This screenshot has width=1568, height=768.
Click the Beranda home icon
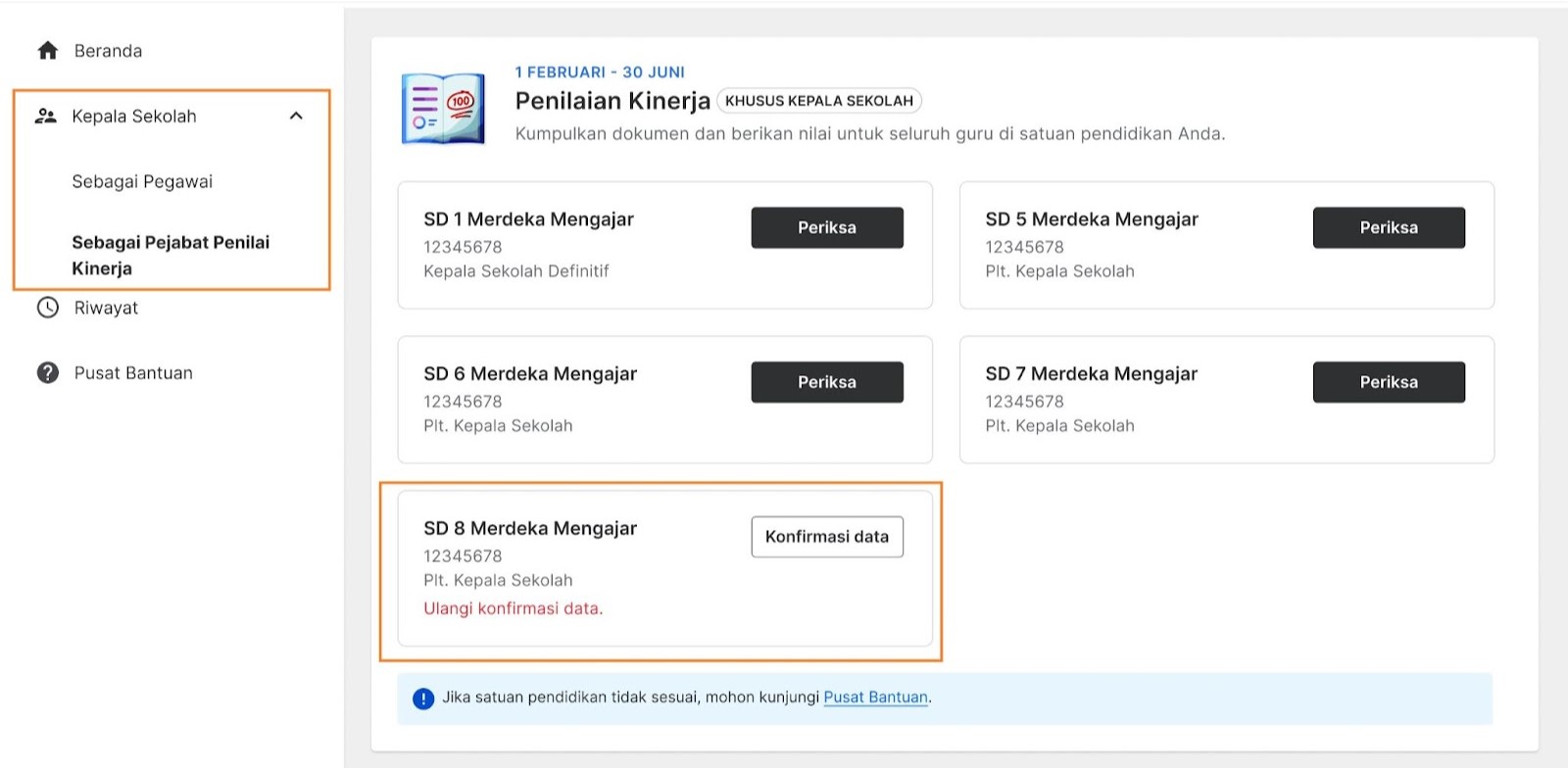47,51
